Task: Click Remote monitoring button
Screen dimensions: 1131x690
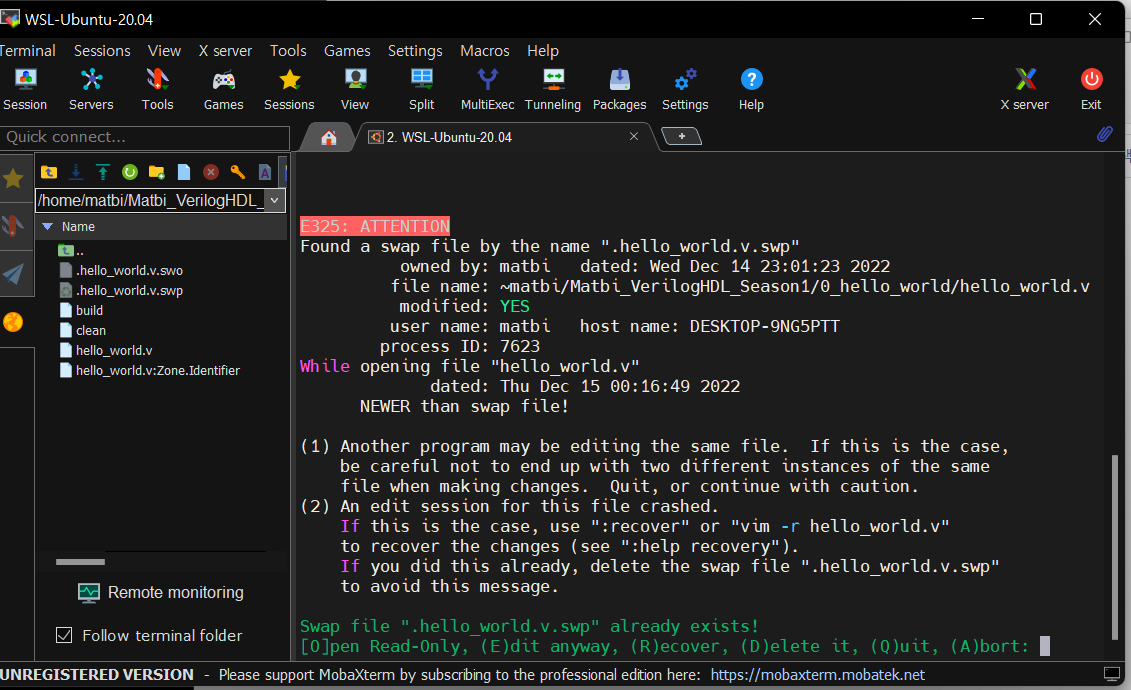Action: (161, 593)
